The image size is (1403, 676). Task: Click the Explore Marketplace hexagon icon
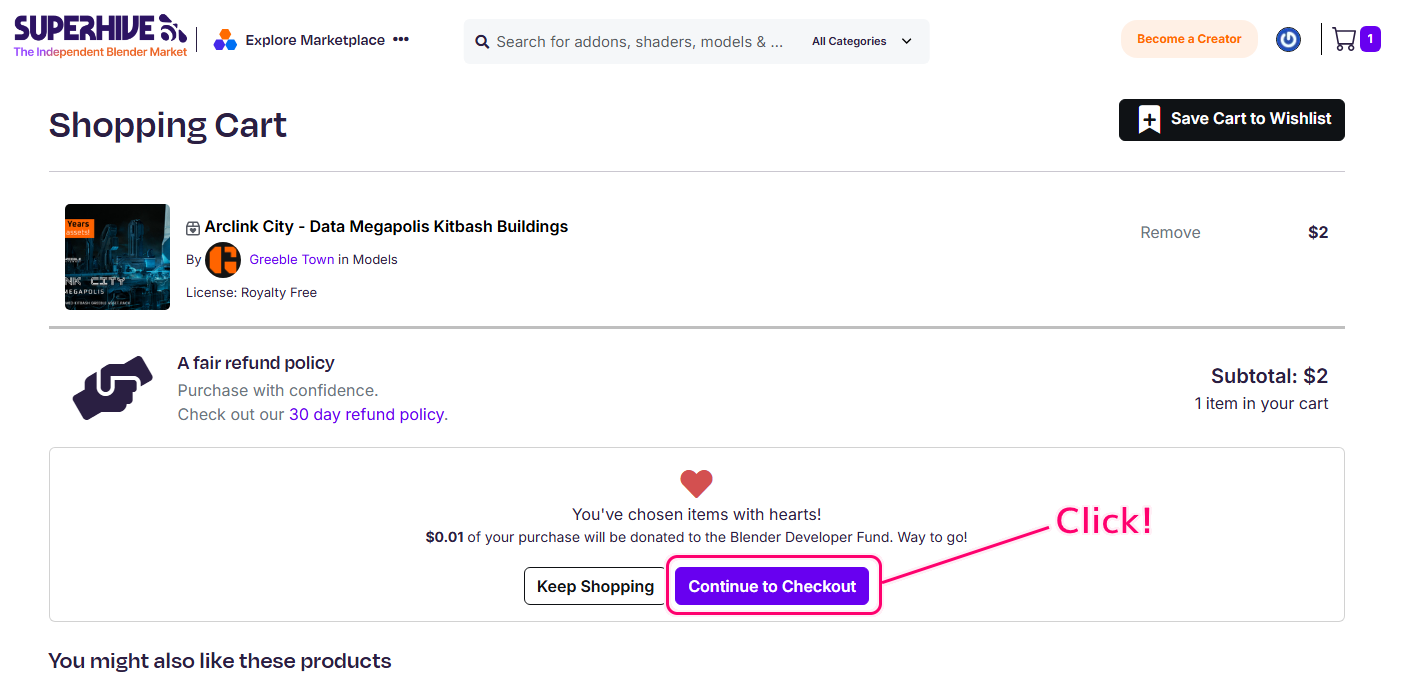click(225, 40)
